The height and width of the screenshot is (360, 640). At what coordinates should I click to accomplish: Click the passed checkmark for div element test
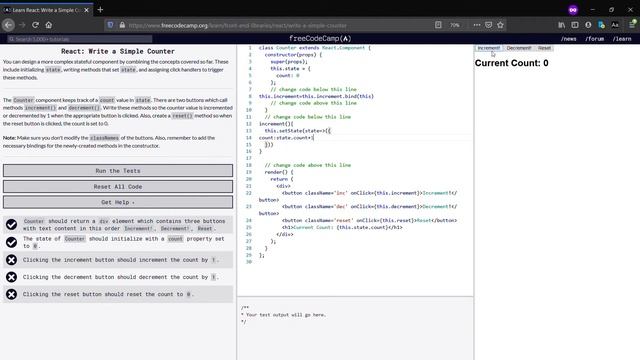pyautogui.click(x=11, y=224)
